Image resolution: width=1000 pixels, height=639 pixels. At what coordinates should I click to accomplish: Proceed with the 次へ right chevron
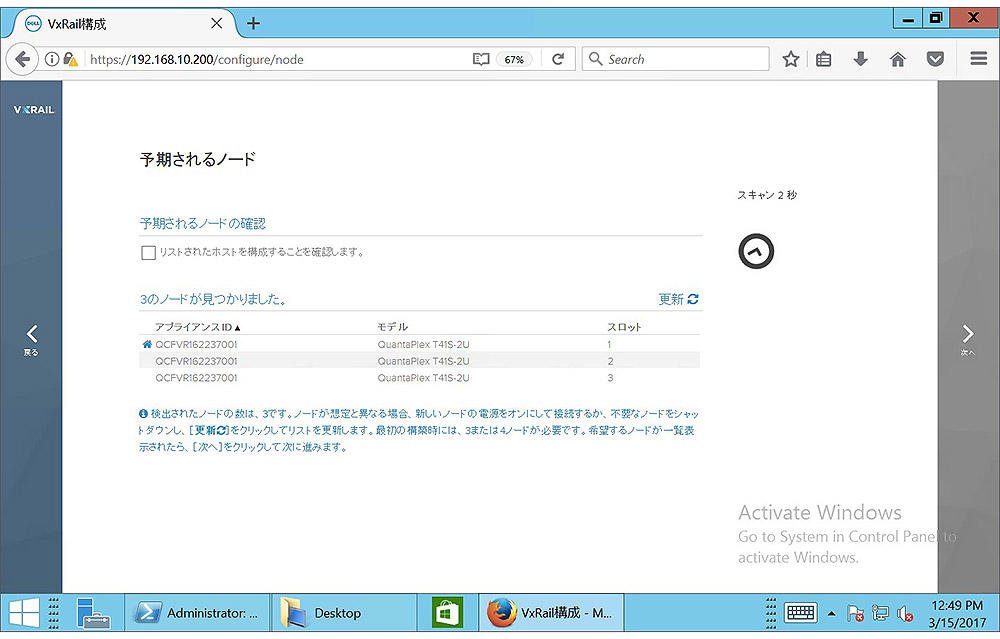967,339
